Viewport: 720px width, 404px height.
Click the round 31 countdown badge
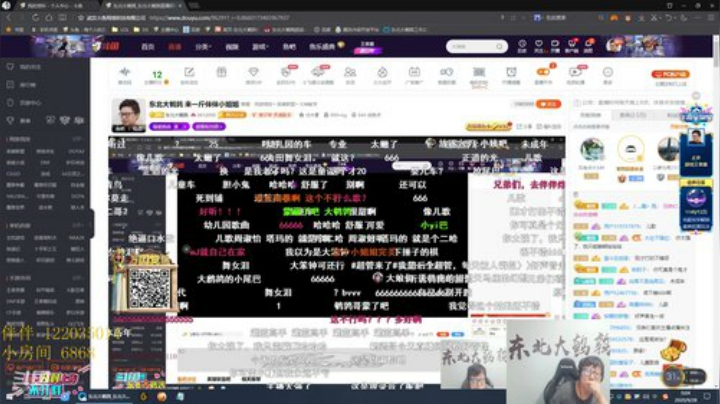(672, 377)
